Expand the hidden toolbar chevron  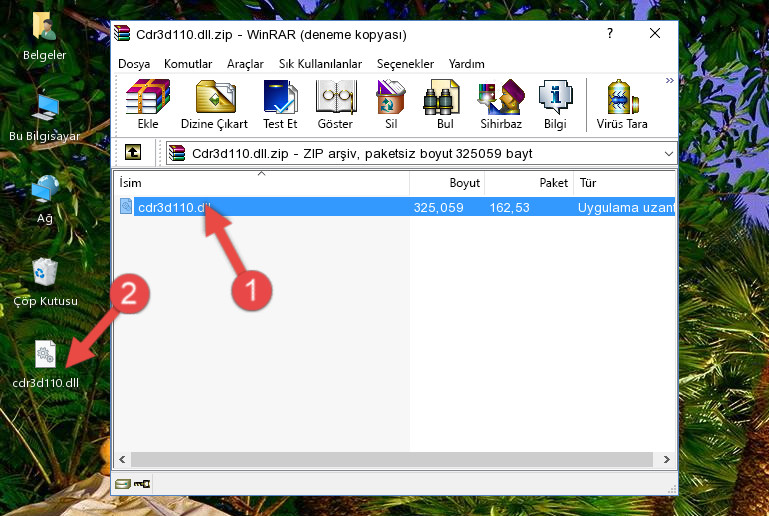(669, 80)
